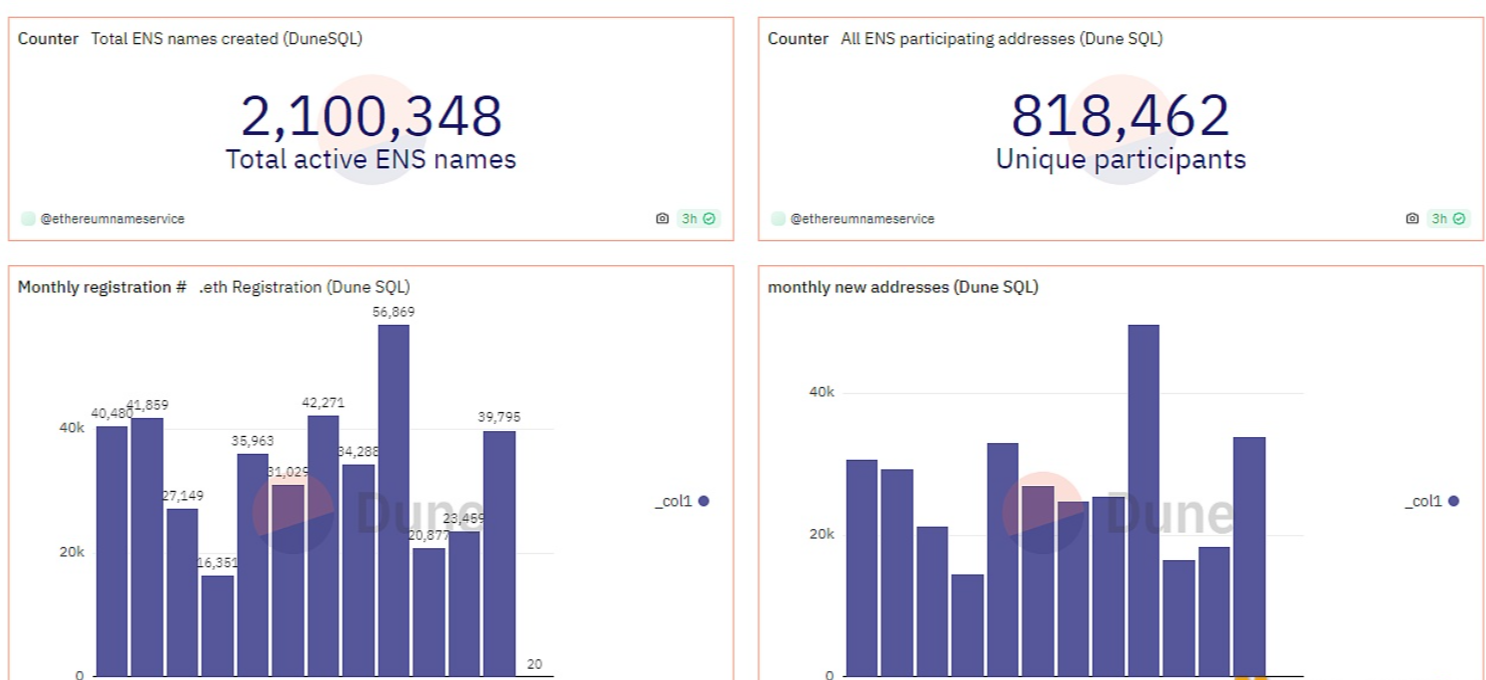Click the 3h refresh badge on Unique participants card
The image size is (1486, 680).
pos(1448,218)
